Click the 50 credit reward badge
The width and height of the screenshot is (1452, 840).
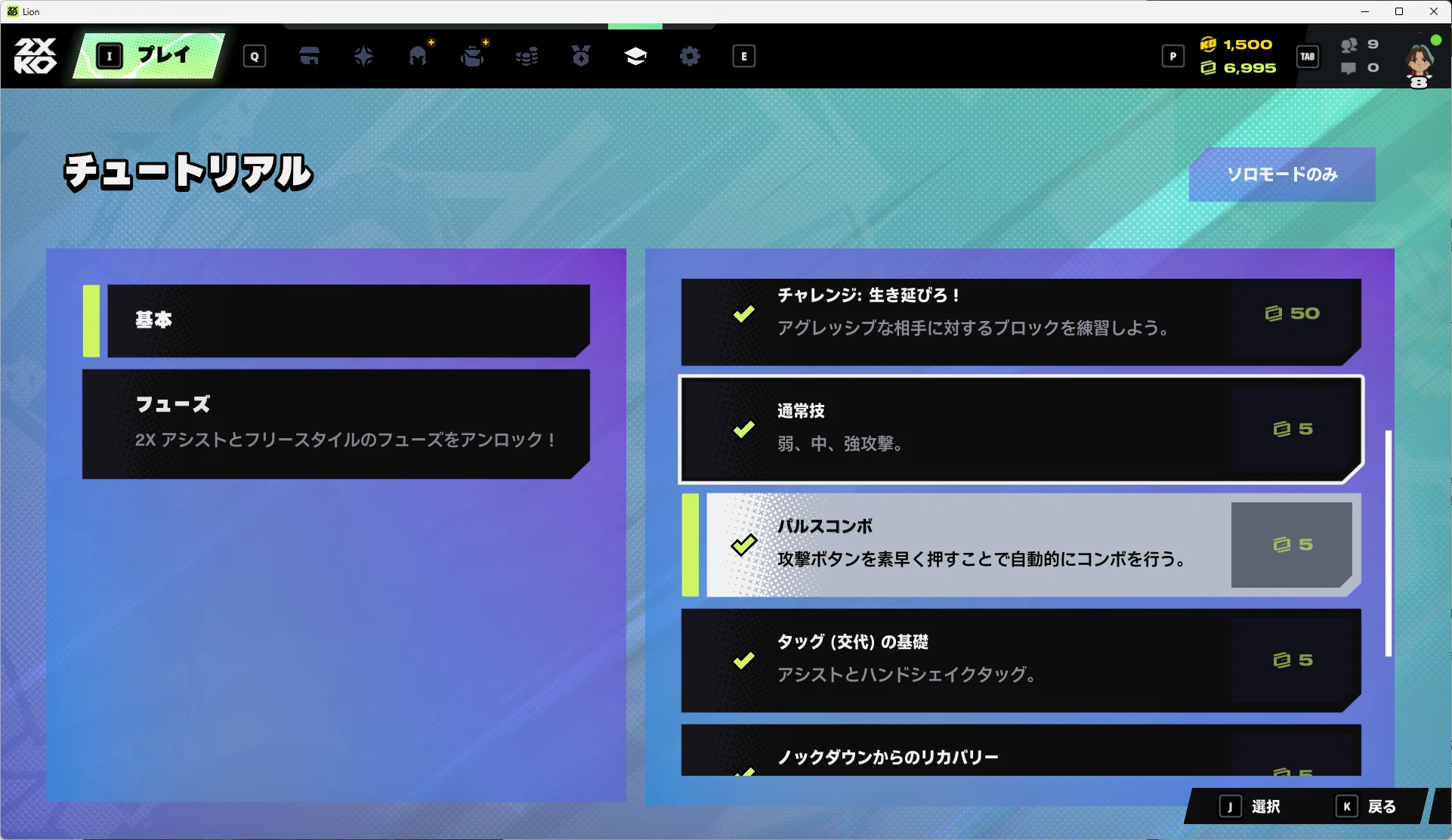pos(1292,313)
